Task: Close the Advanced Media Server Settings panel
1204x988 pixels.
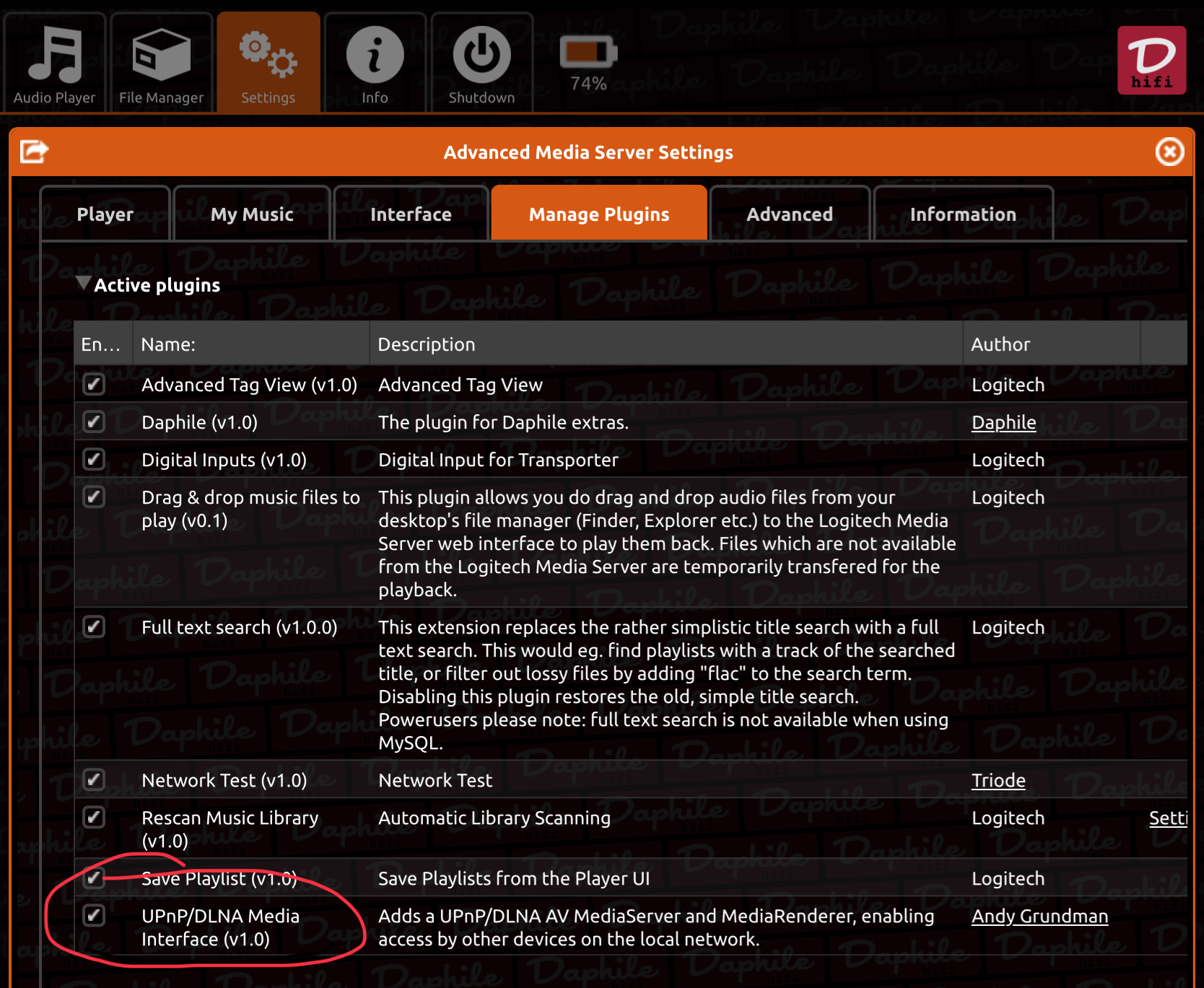Action: click(1169, 152)
